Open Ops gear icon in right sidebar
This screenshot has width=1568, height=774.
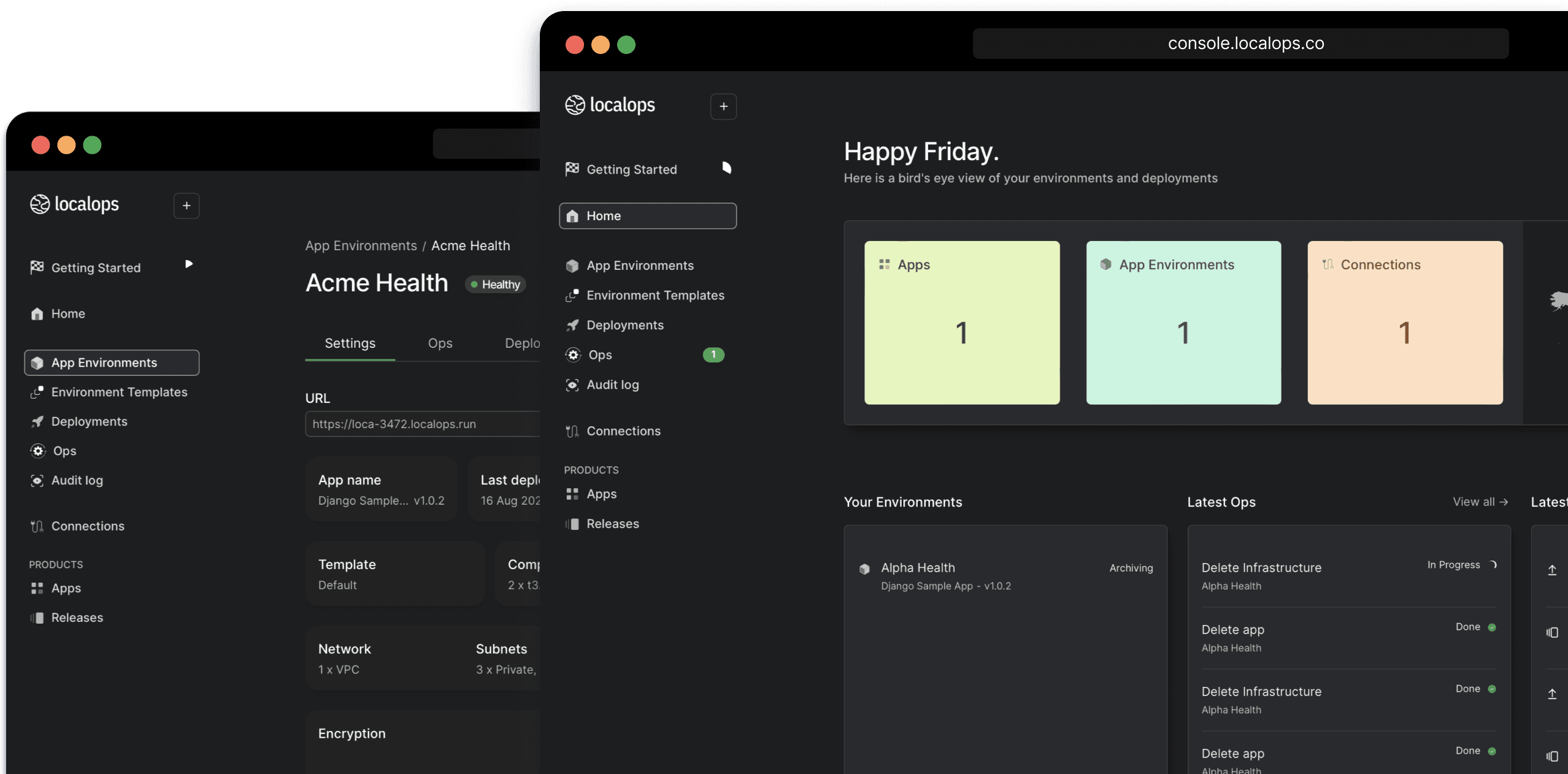click(x=573, y=354)
